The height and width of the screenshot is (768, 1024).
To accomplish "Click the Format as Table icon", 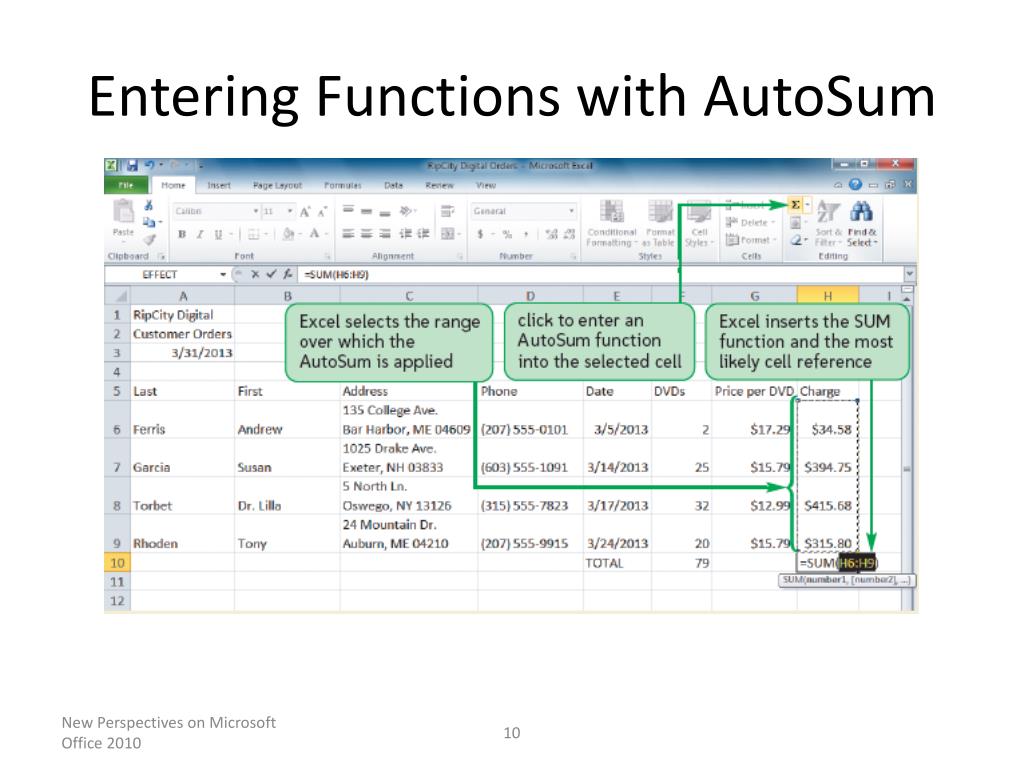I will pyautogui.click(x=660, y=212).
